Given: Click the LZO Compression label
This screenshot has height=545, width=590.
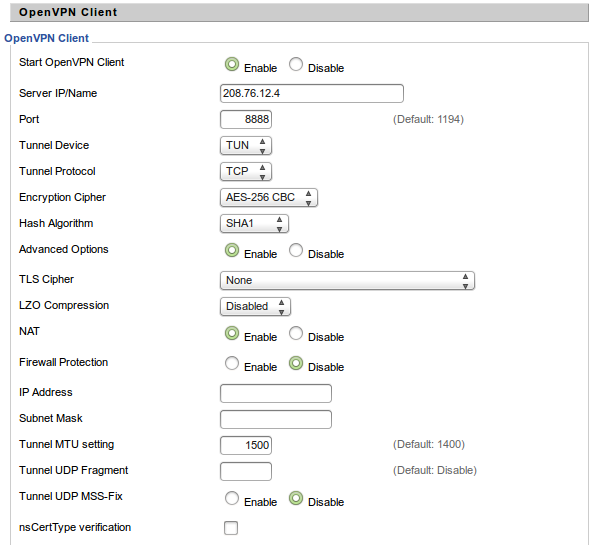Looking at the screenshot, I should click(x=64, y=305).
